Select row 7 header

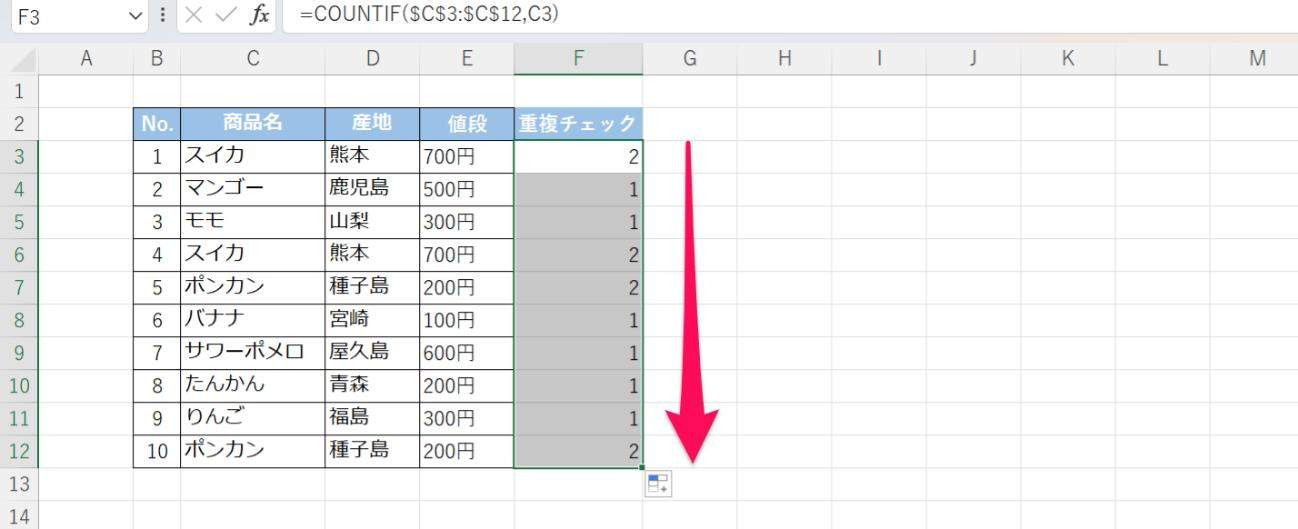point(19,288)
